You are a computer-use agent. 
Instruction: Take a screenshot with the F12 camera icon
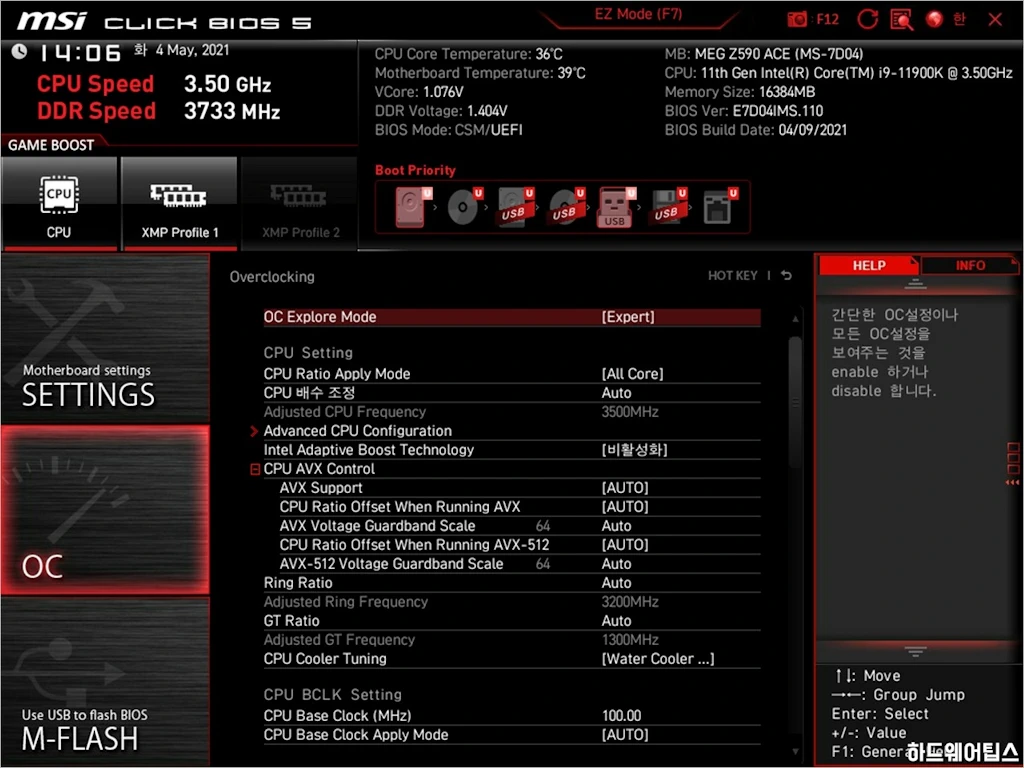pyautogui.click(x=797, y=20)
